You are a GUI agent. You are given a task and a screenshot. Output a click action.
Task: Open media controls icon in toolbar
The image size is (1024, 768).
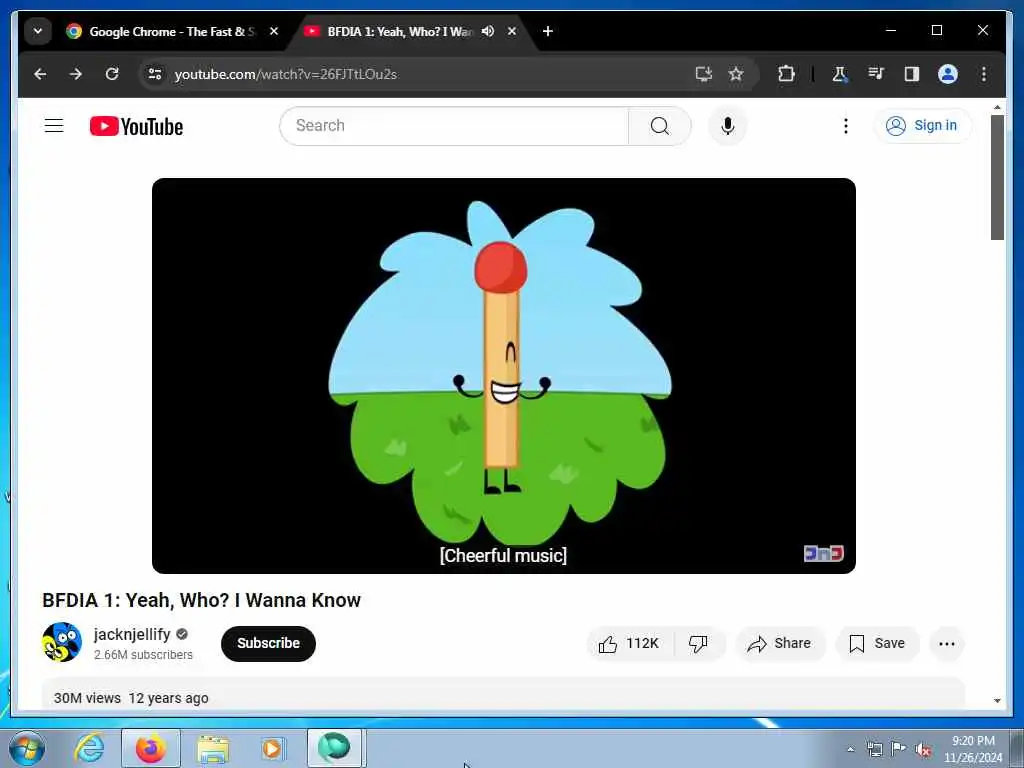(876, 74)
